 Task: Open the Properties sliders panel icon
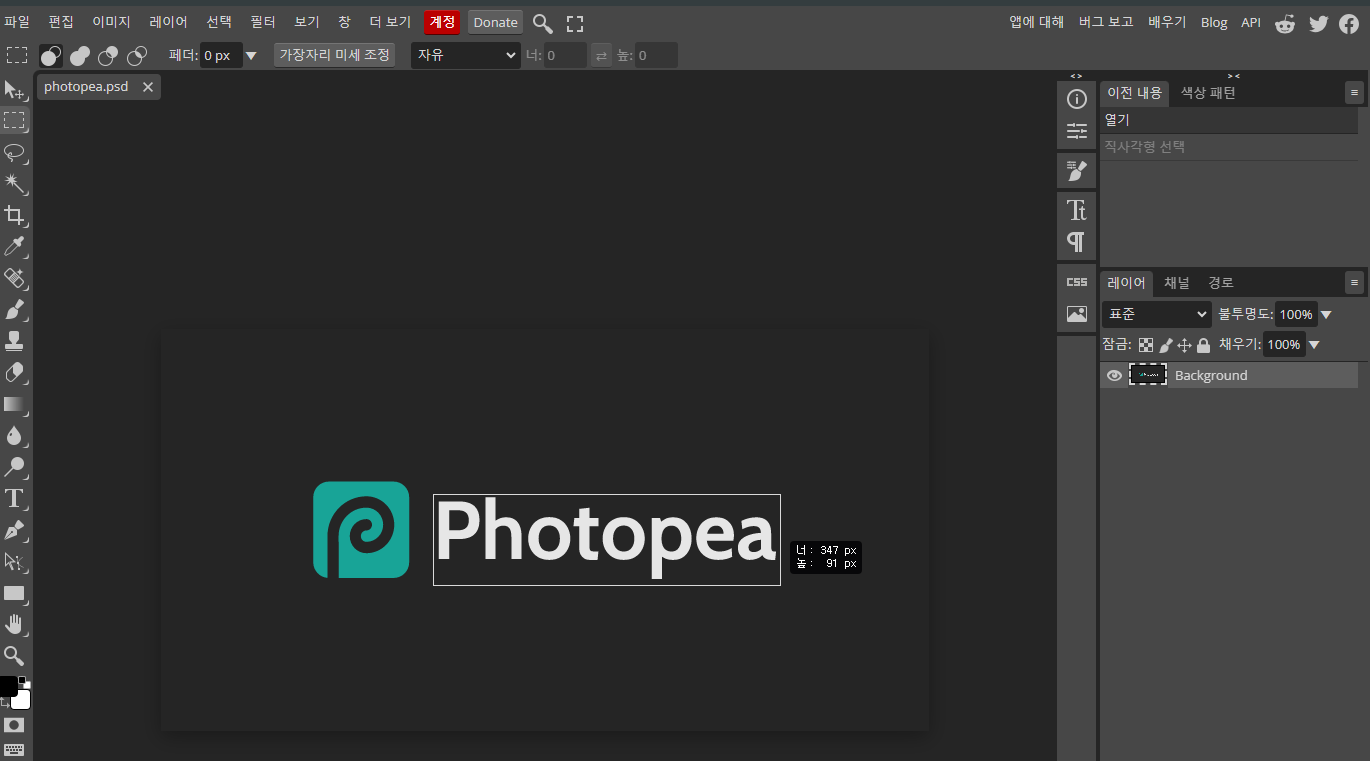coord(1077,131)
